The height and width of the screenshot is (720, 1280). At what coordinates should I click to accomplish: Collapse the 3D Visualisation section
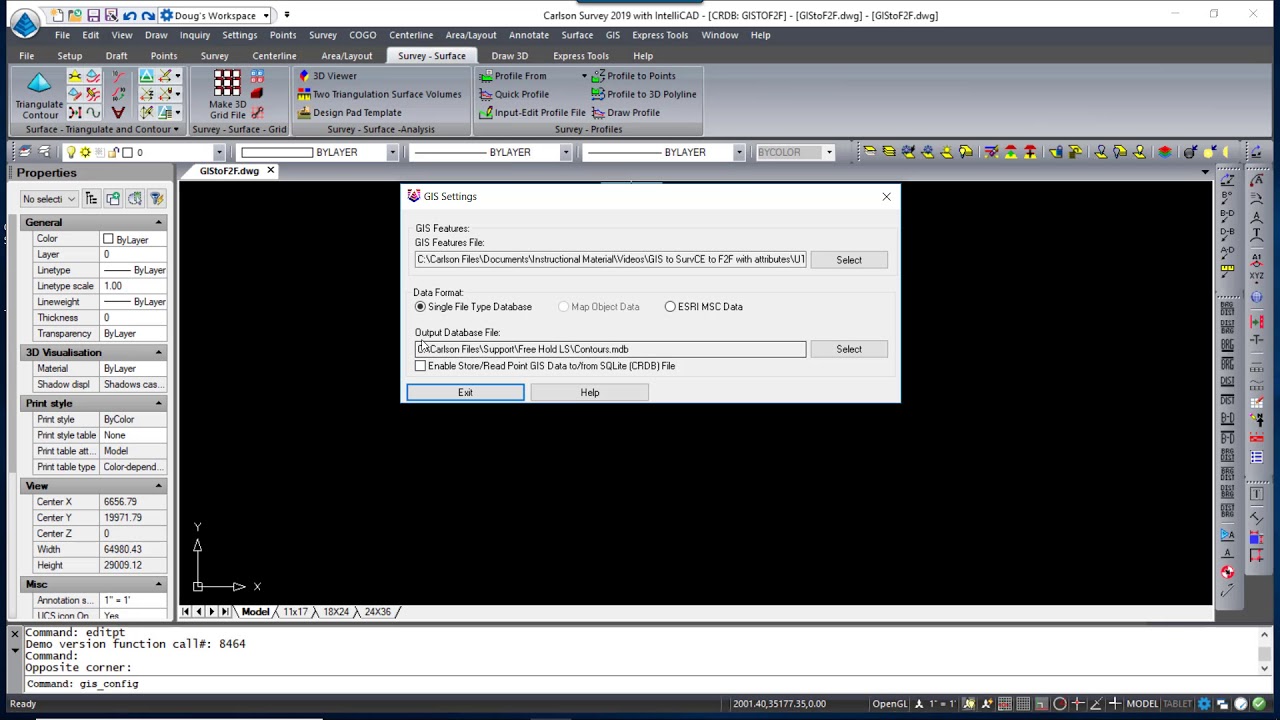click(158, 352)
